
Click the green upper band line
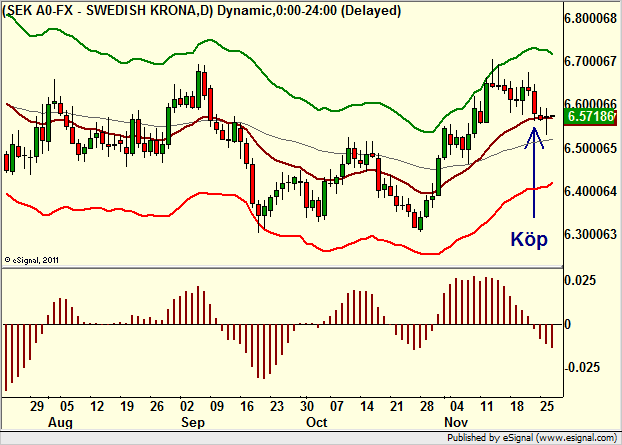coord(278,87)
